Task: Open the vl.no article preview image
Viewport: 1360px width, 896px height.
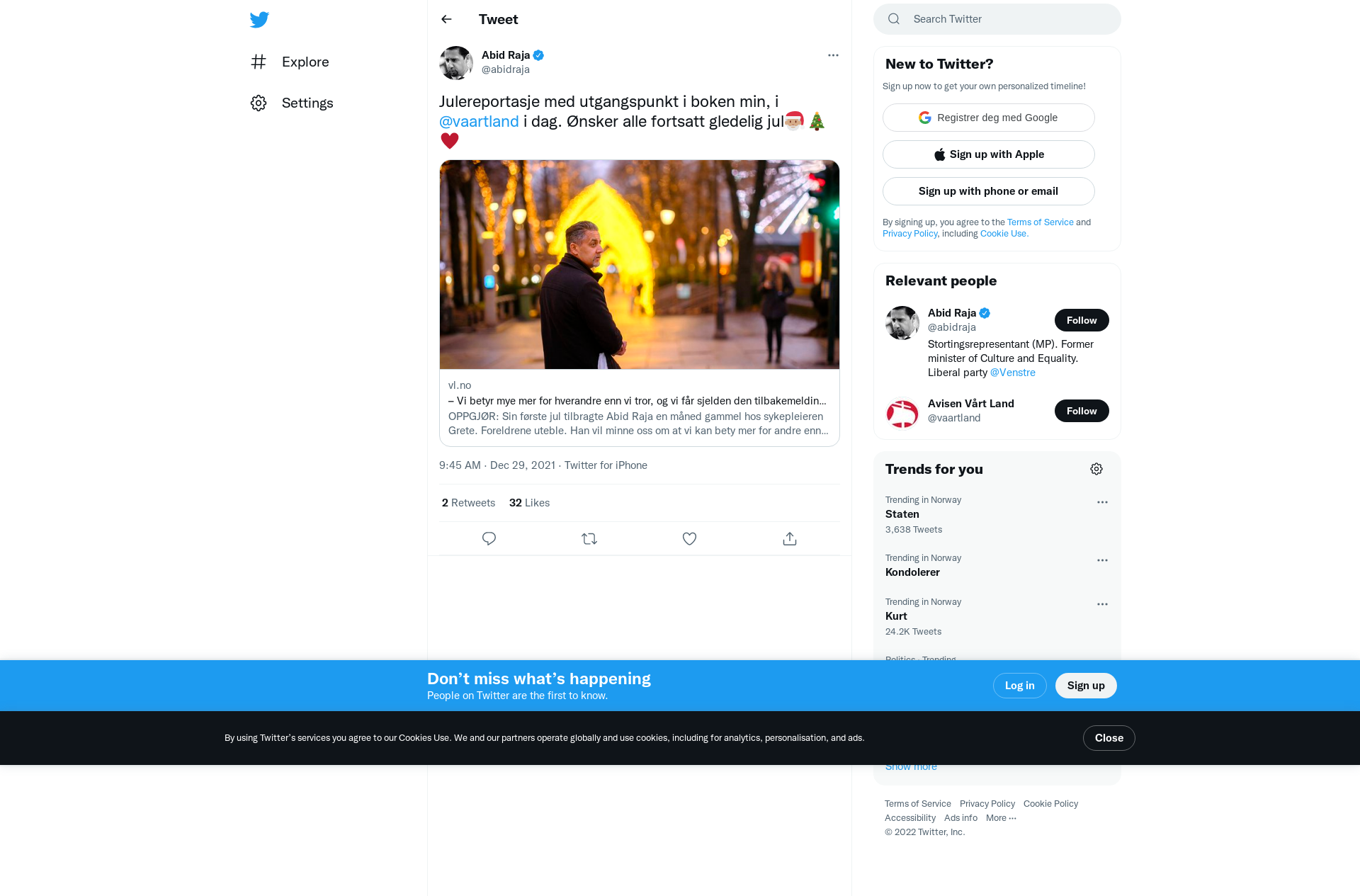Action: point(640,264)
